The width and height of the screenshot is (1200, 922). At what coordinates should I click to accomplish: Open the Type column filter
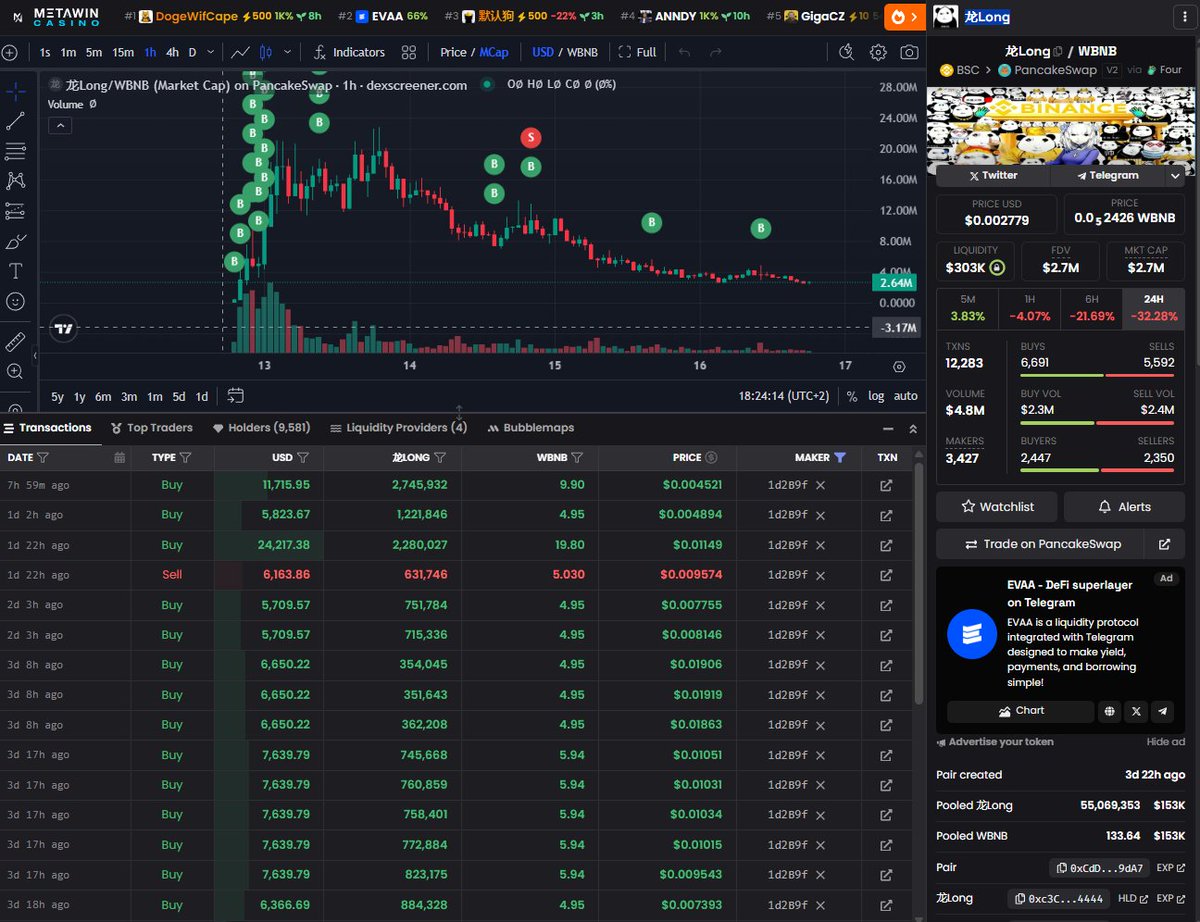[x=185, y=457]
